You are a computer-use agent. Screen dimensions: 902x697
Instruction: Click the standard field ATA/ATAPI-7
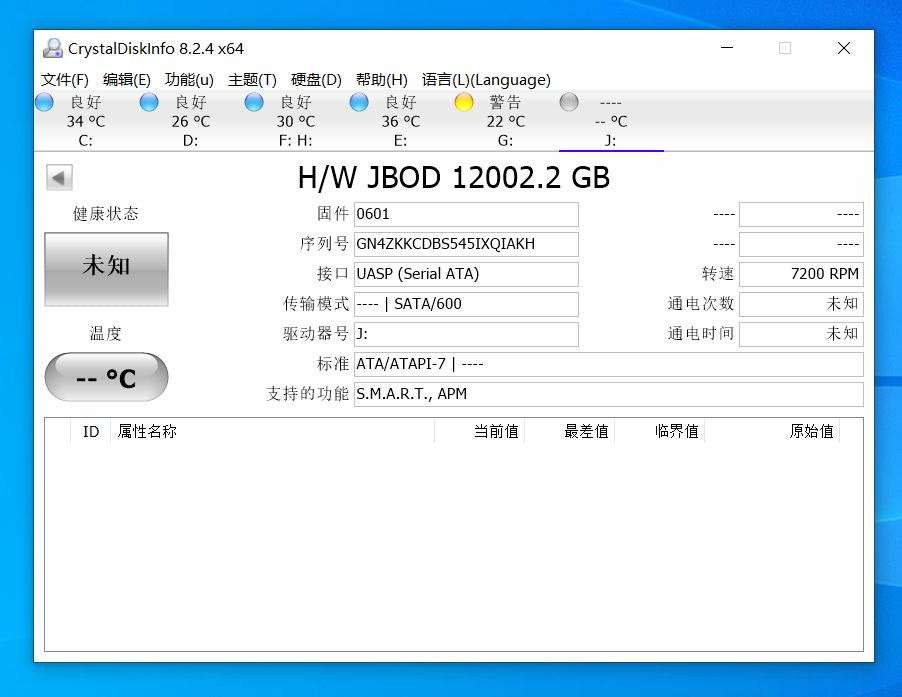pos(609,364)
